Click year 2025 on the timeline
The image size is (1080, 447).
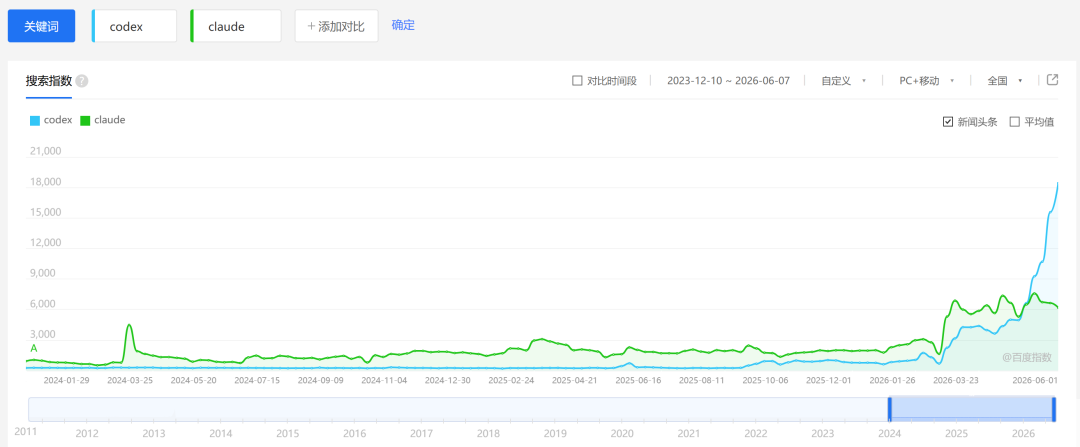pyautogui.click(x=956, y=434)
